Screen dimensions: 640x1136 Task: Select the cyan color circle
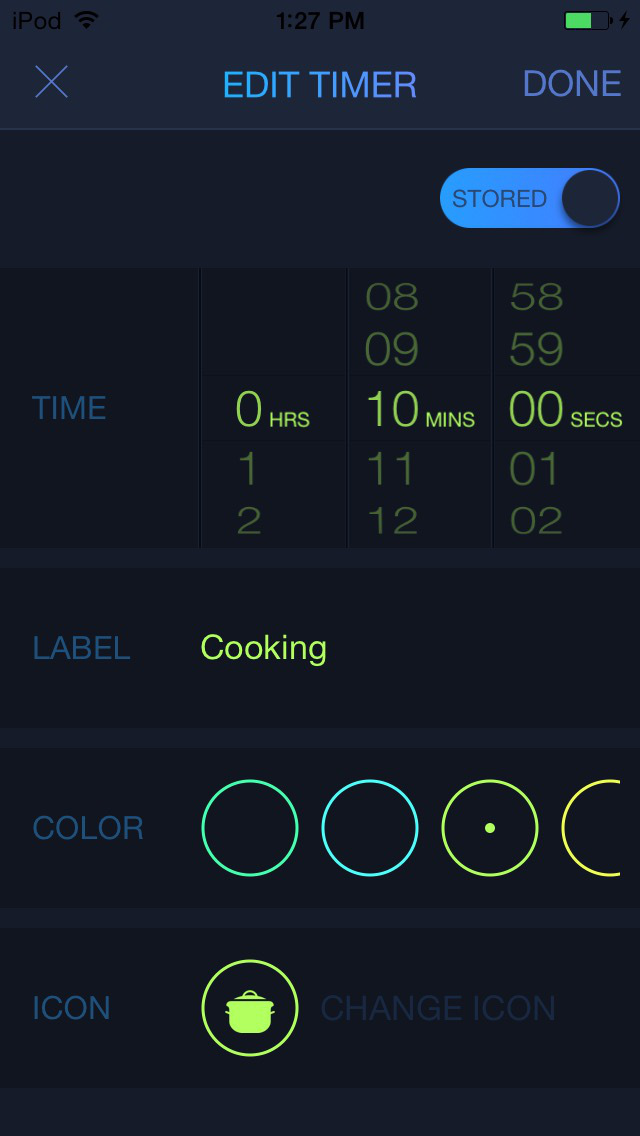pyautogui.click(x=370, y=828)
